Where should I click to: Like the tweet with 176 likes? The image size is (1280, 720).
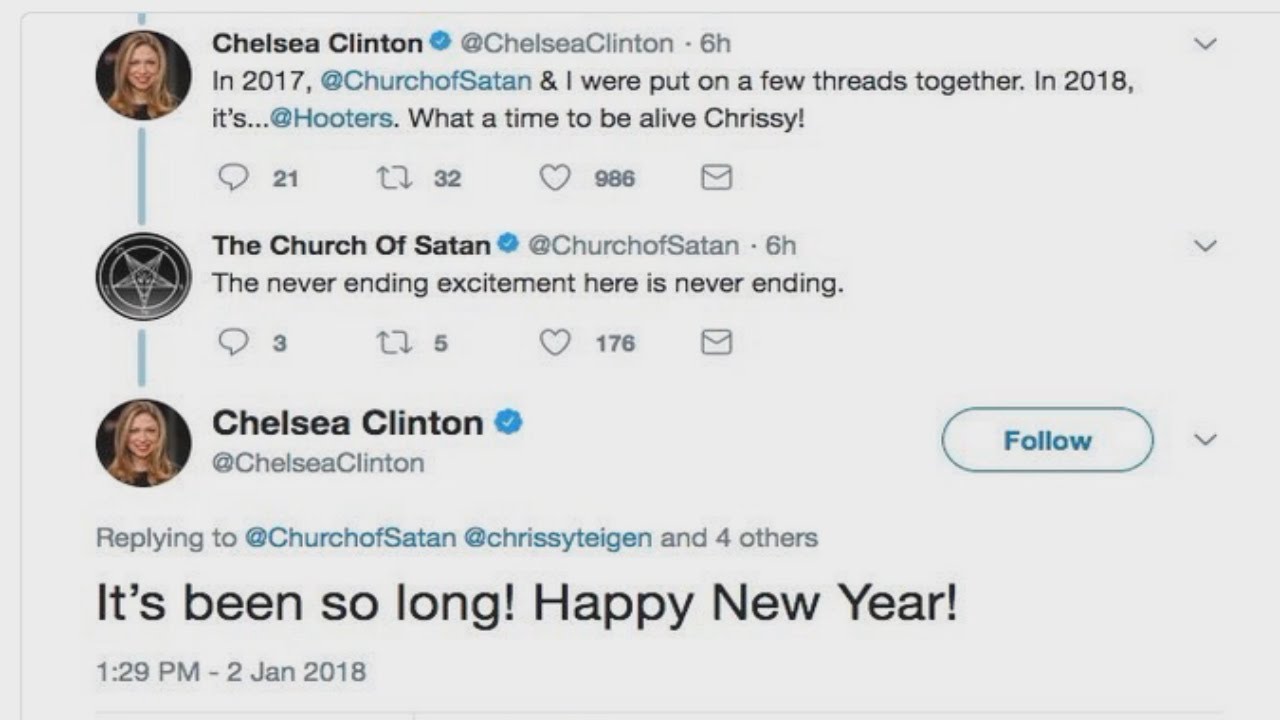[555, 343]
